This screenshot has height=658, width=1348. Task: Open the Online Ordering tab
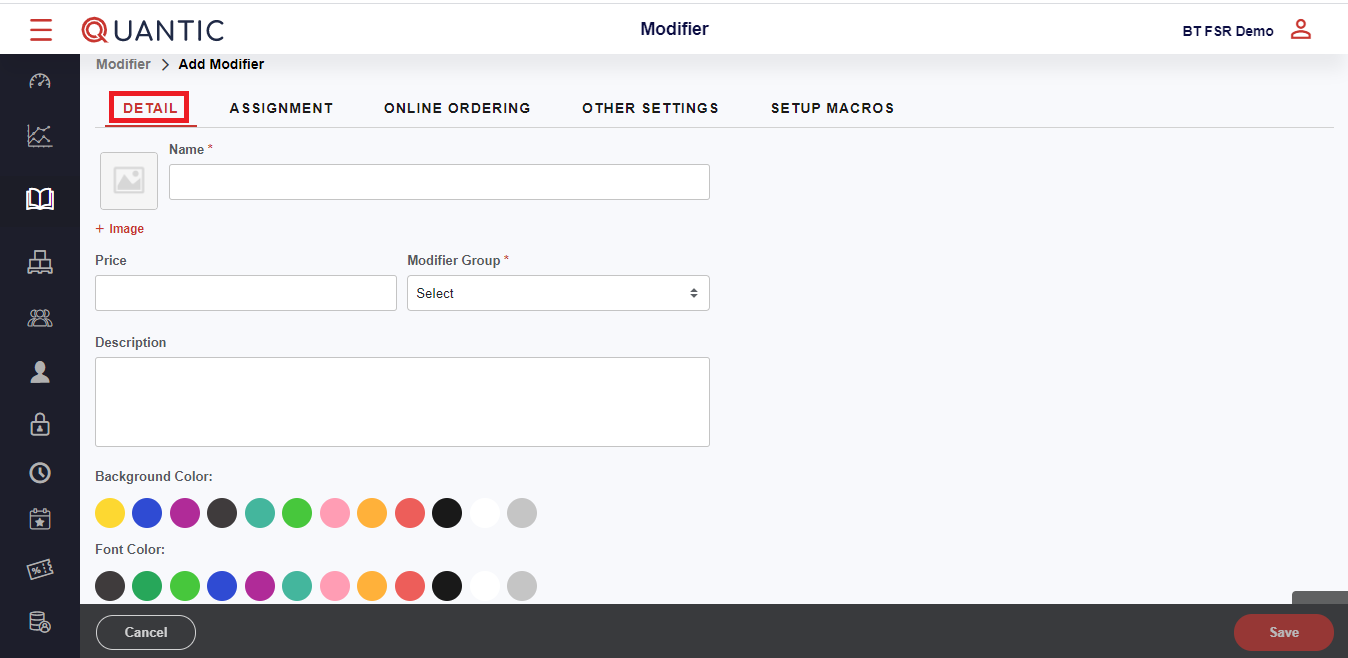point(457,108)
